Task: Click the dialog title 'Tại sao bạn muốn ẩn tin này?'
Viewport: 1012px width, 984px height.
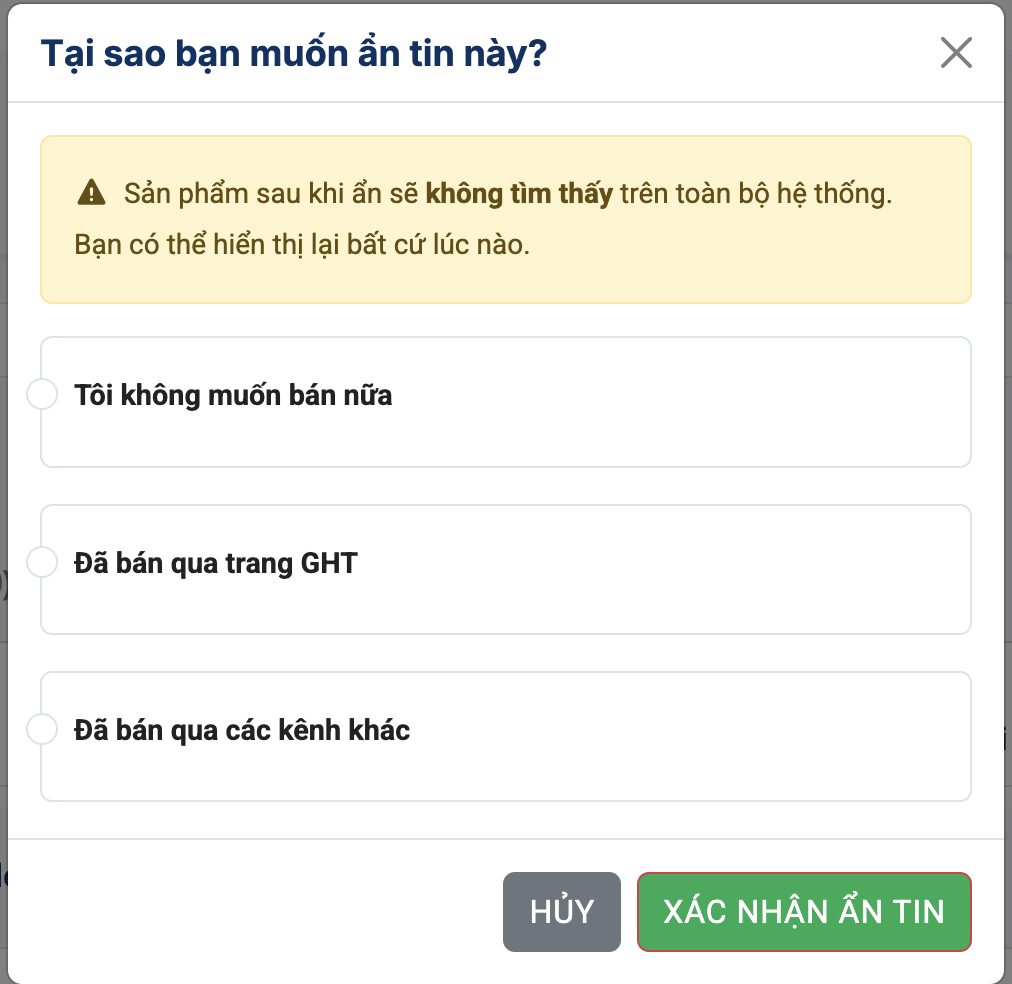Action: click(x=294, y=53)
